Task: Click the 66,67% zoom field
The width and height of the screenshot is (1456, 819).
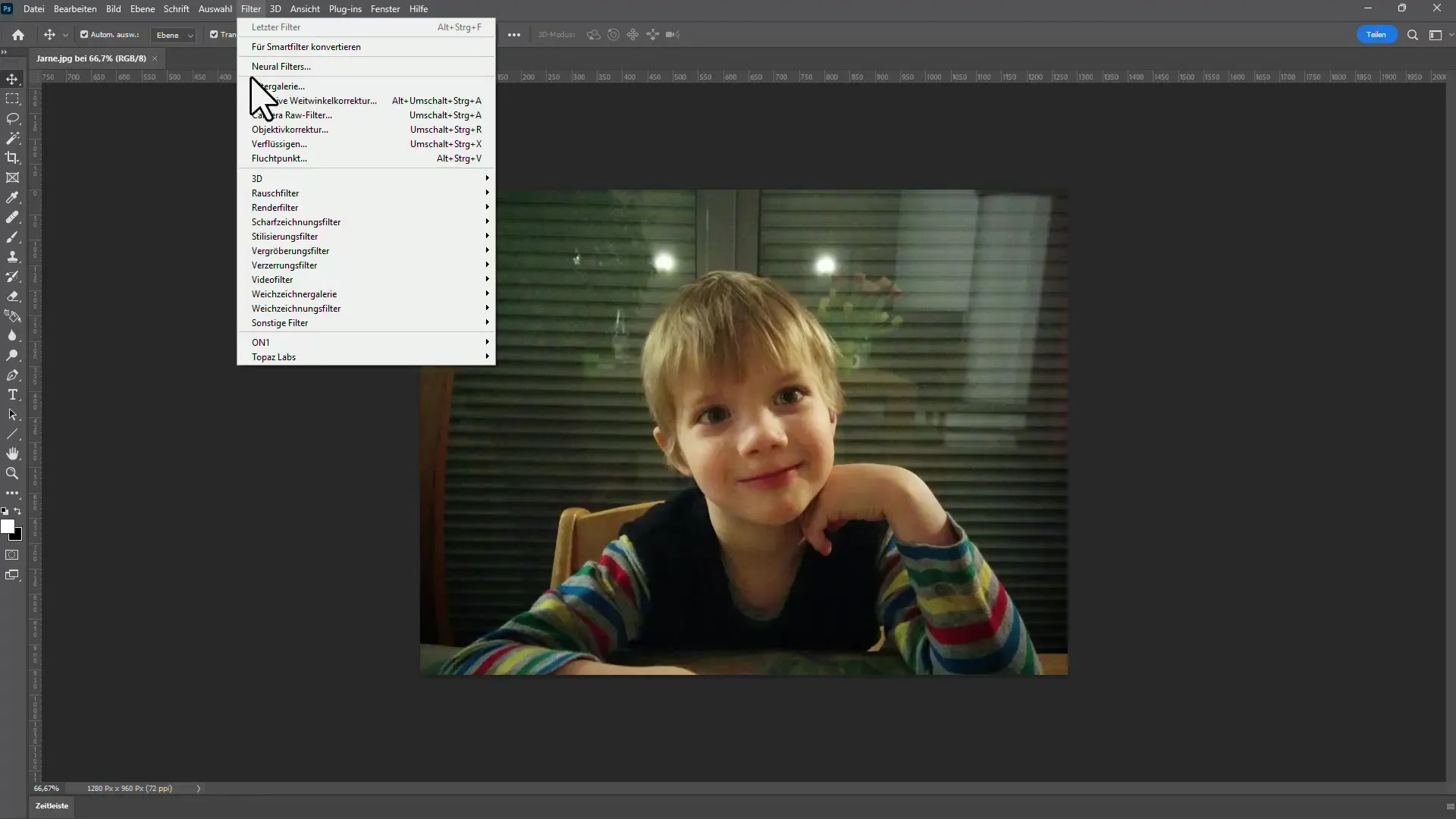Action: (x=46, y=789)
